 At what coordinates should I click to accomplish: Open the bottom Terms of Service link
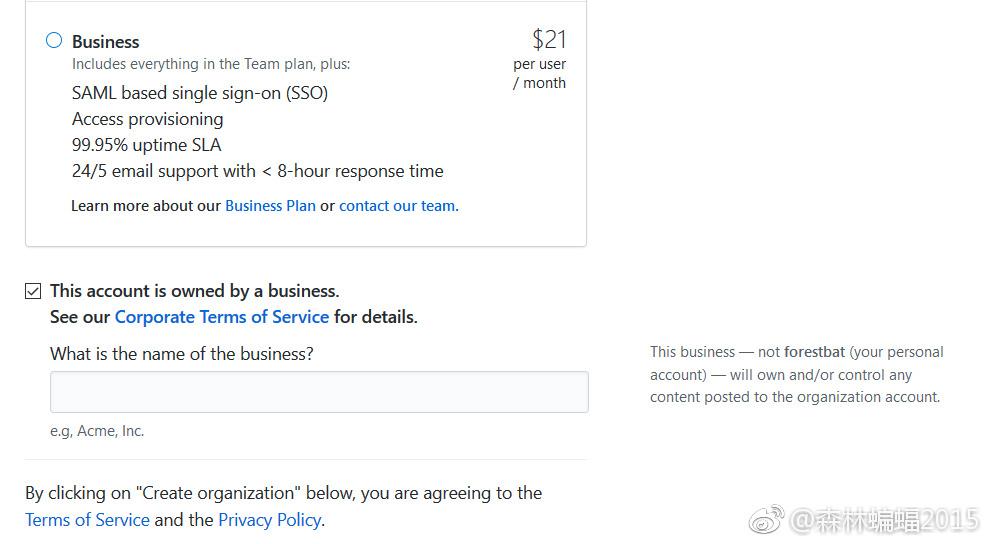click(87, 520)
